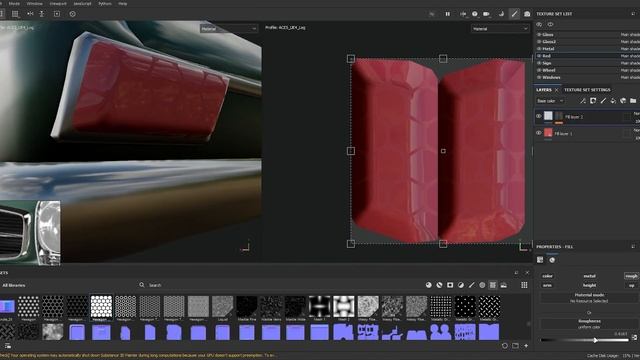This screenshot has height=360, width=640.
Task: Filter assets by environment maps icon
Action: 504,285
